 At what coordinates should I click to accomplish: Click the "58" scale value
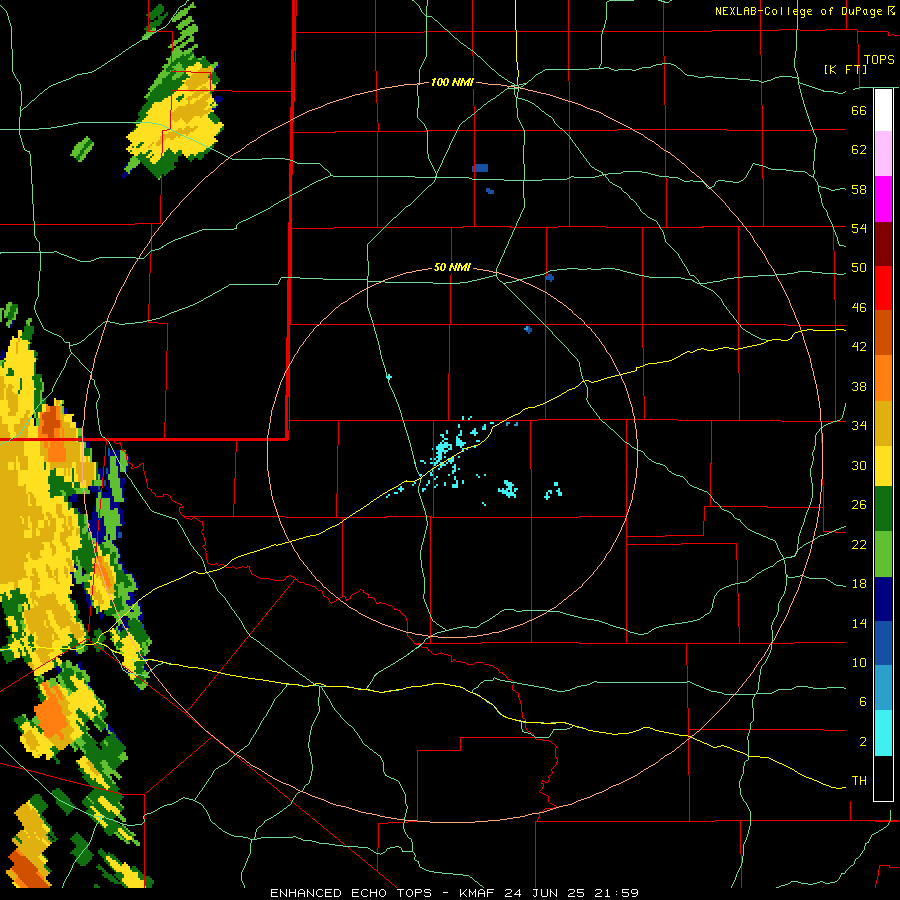[x=859, y=189]
